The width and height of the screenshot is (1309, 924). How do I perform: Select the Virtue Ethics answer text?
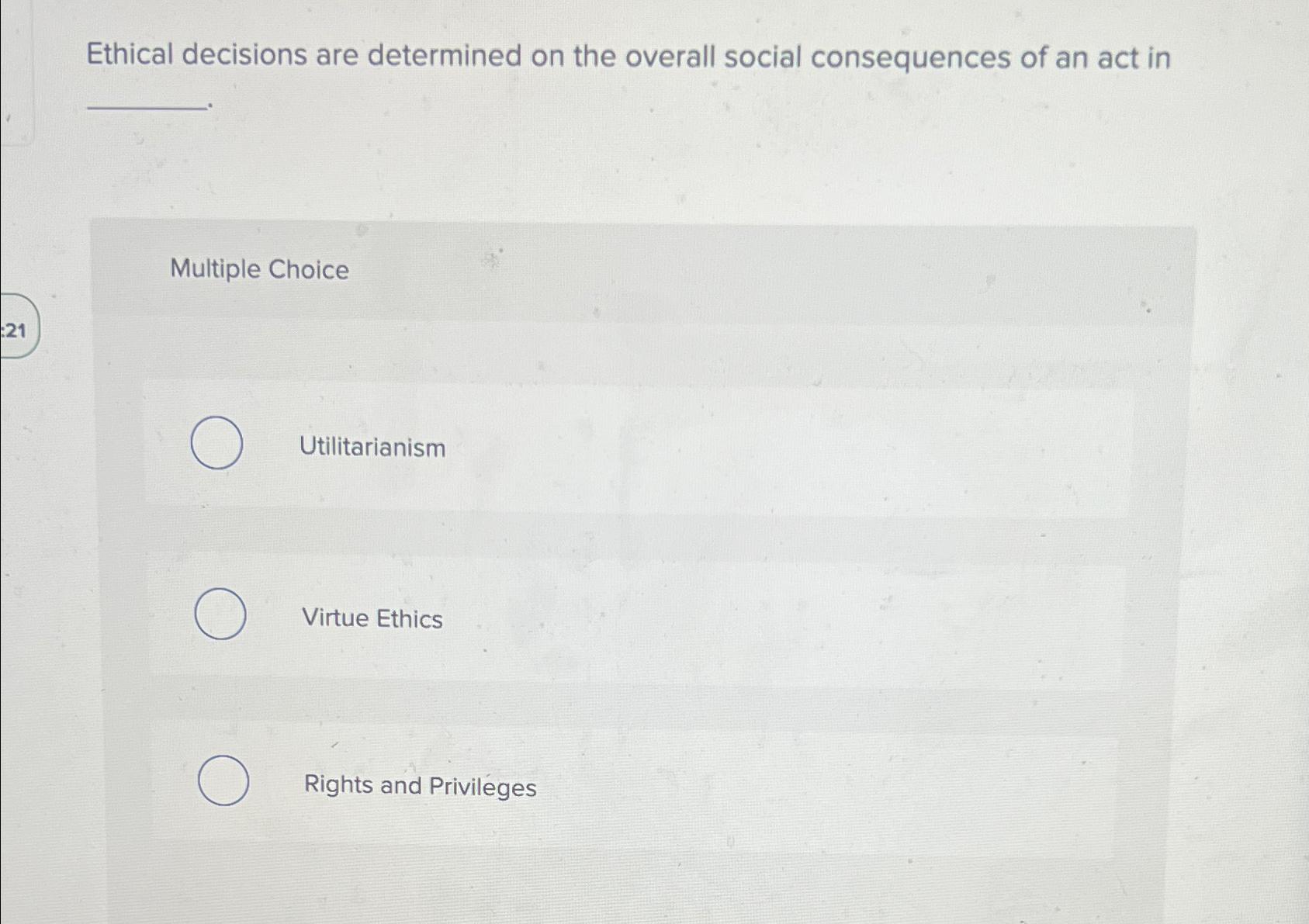coord(372,618)
